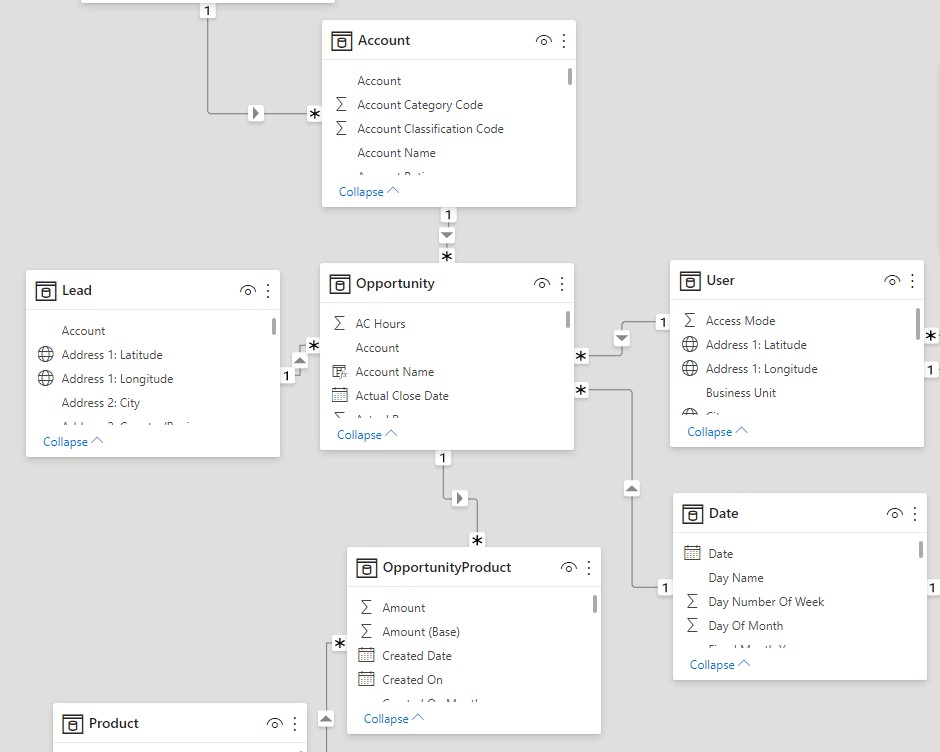Collapse the User table fields
Image resolution: width=940 pixels, height=752 pixels.
tap(709, 431)
